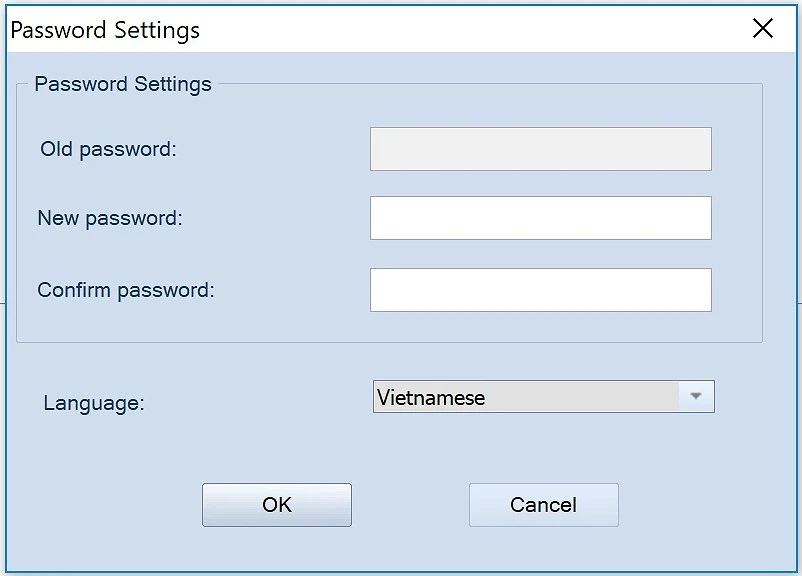Click the X icon in the title bar
The image size is (802, 576).
point(763,28)
